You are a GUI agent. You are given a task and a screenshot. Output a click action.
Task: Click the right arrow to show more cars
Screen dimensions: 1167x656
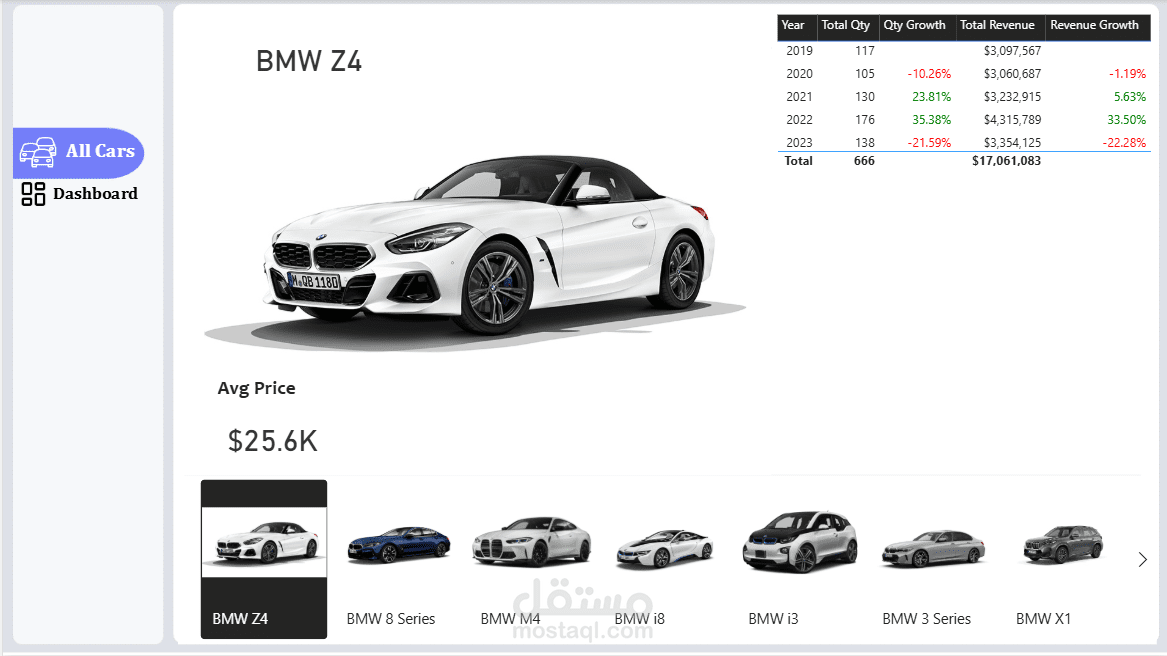point(1143,559)
